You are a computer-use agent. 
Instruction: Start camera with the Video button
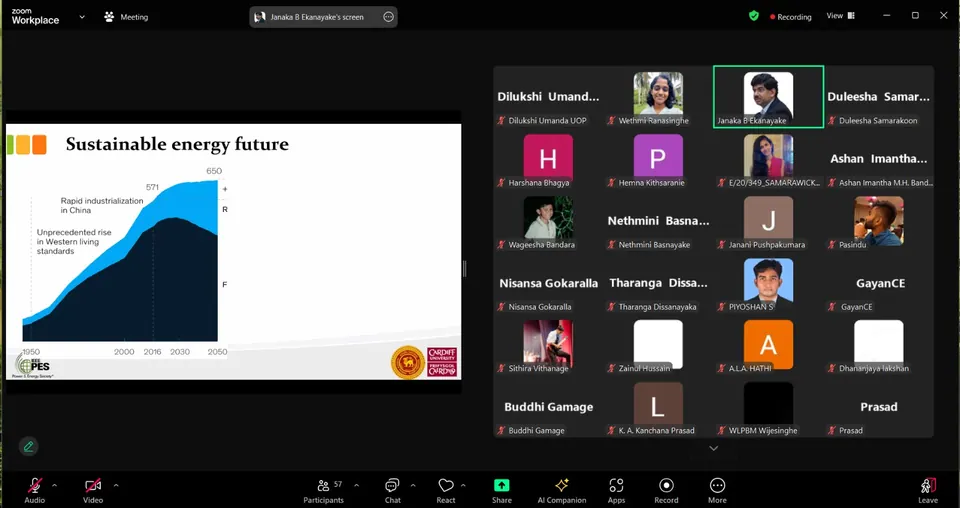[x=93, y=490]
